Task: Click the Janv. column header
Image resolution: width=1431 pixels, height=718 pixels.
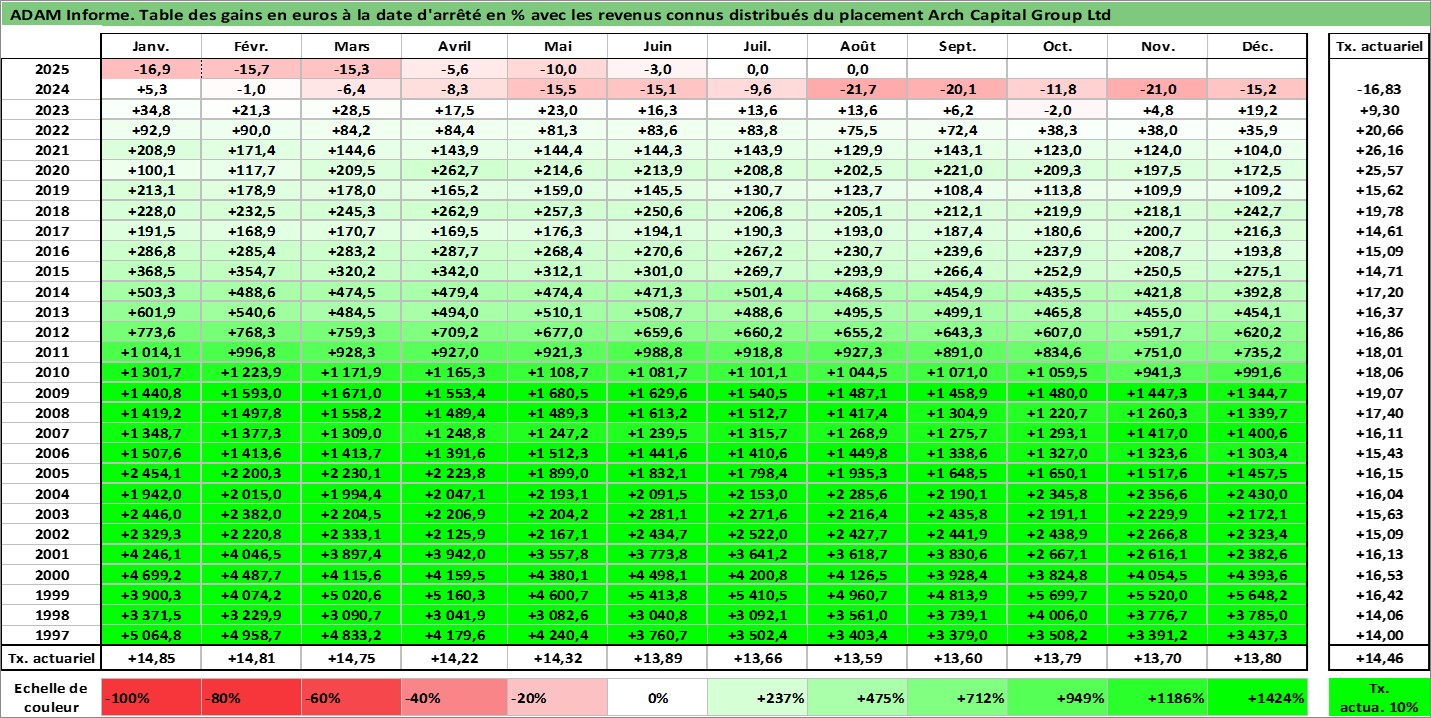Action: point(151,47)
